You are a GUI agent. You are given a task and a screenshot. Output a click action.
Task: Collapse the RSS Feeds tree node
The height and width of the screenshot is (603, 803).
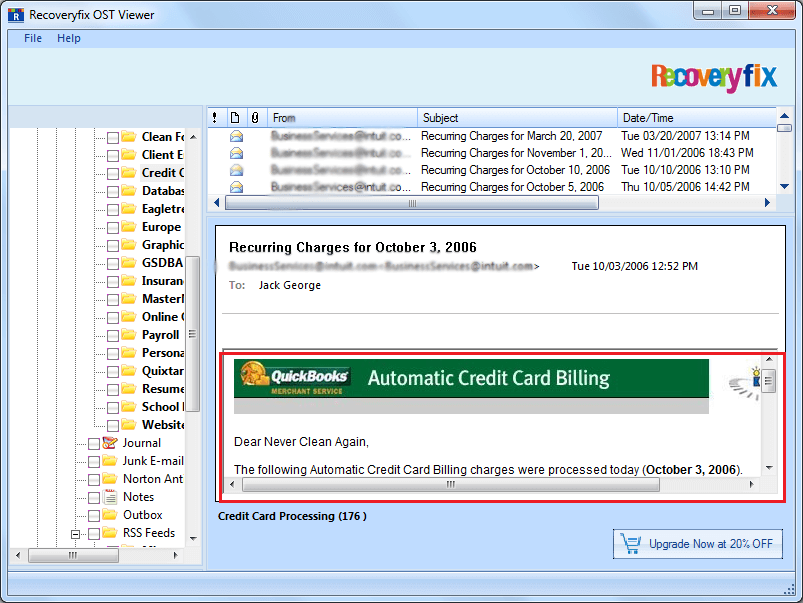click(x=75, y=534)
